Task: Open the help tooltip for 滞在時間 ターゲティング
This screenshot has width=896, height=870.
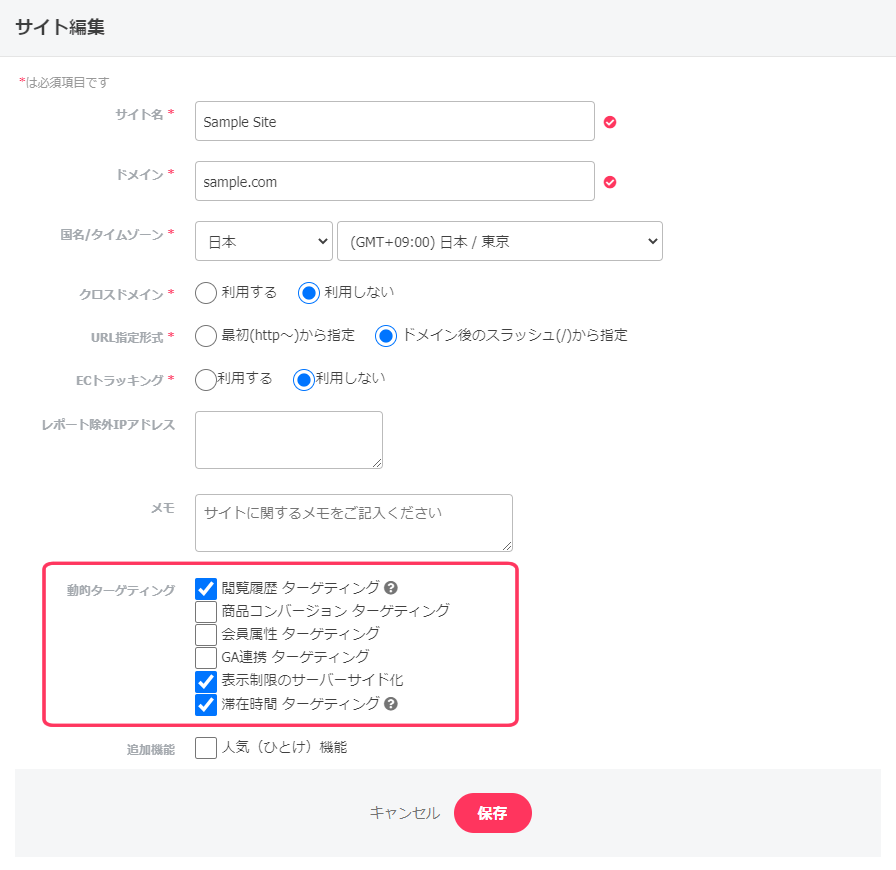Action: (391, 704)
